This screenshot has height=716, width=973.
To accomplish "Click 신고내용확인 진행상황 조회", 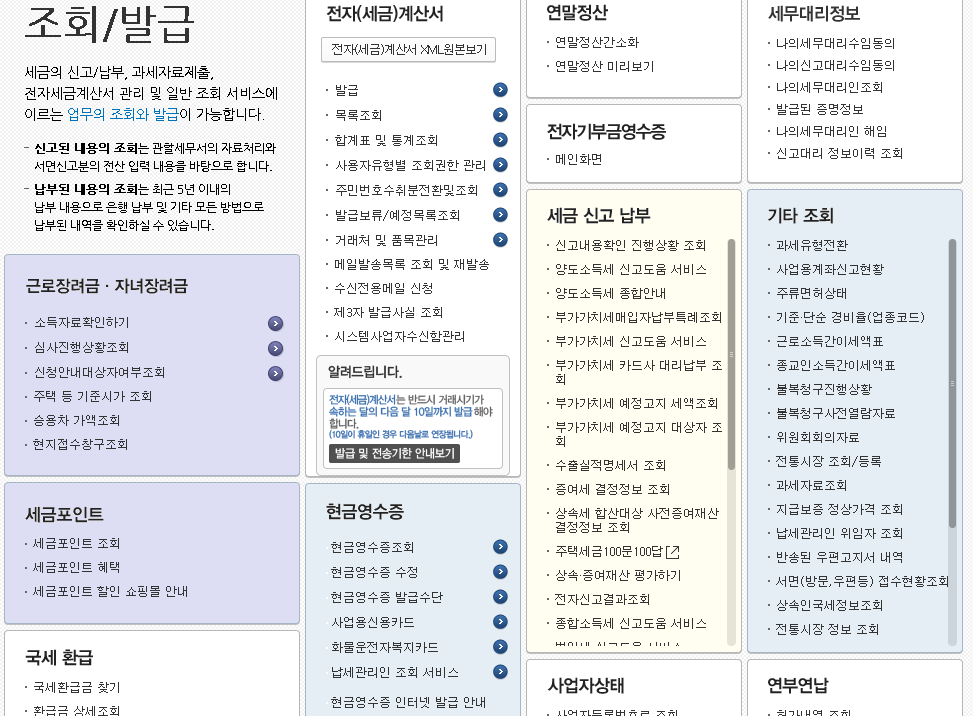I will coord(630,245).
